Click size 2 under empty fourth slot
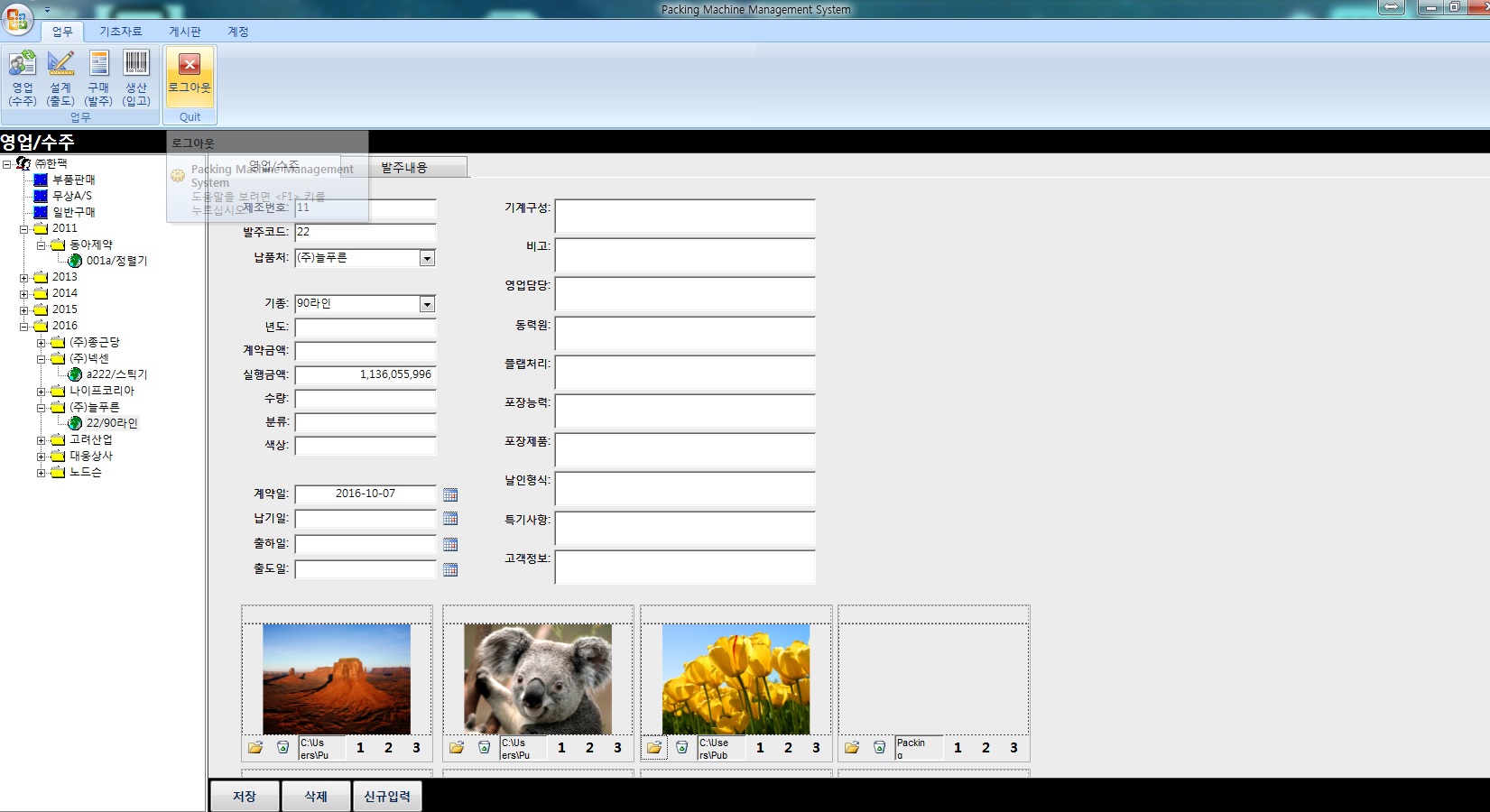1490x812 pixels. point(986,748)
